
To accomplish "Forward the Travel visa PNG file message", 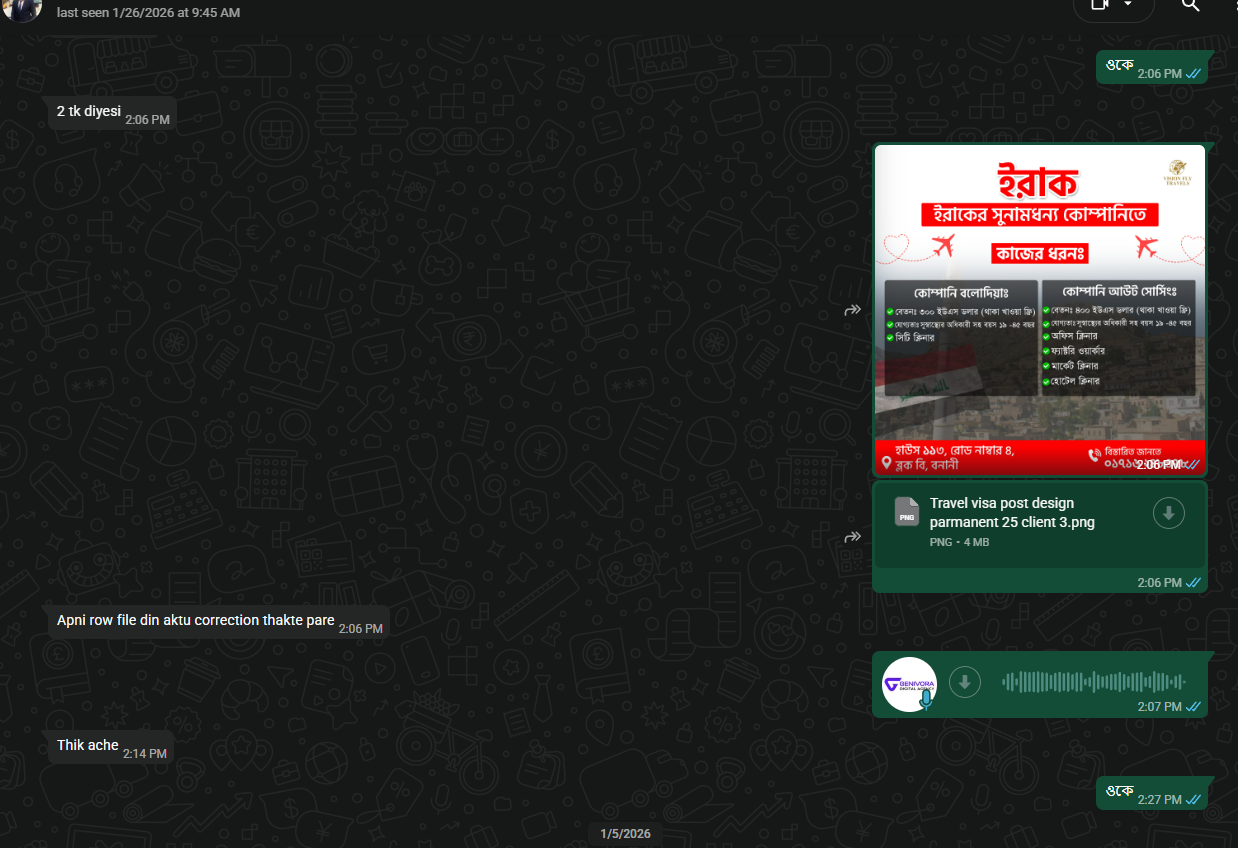I will pos(852,536).
